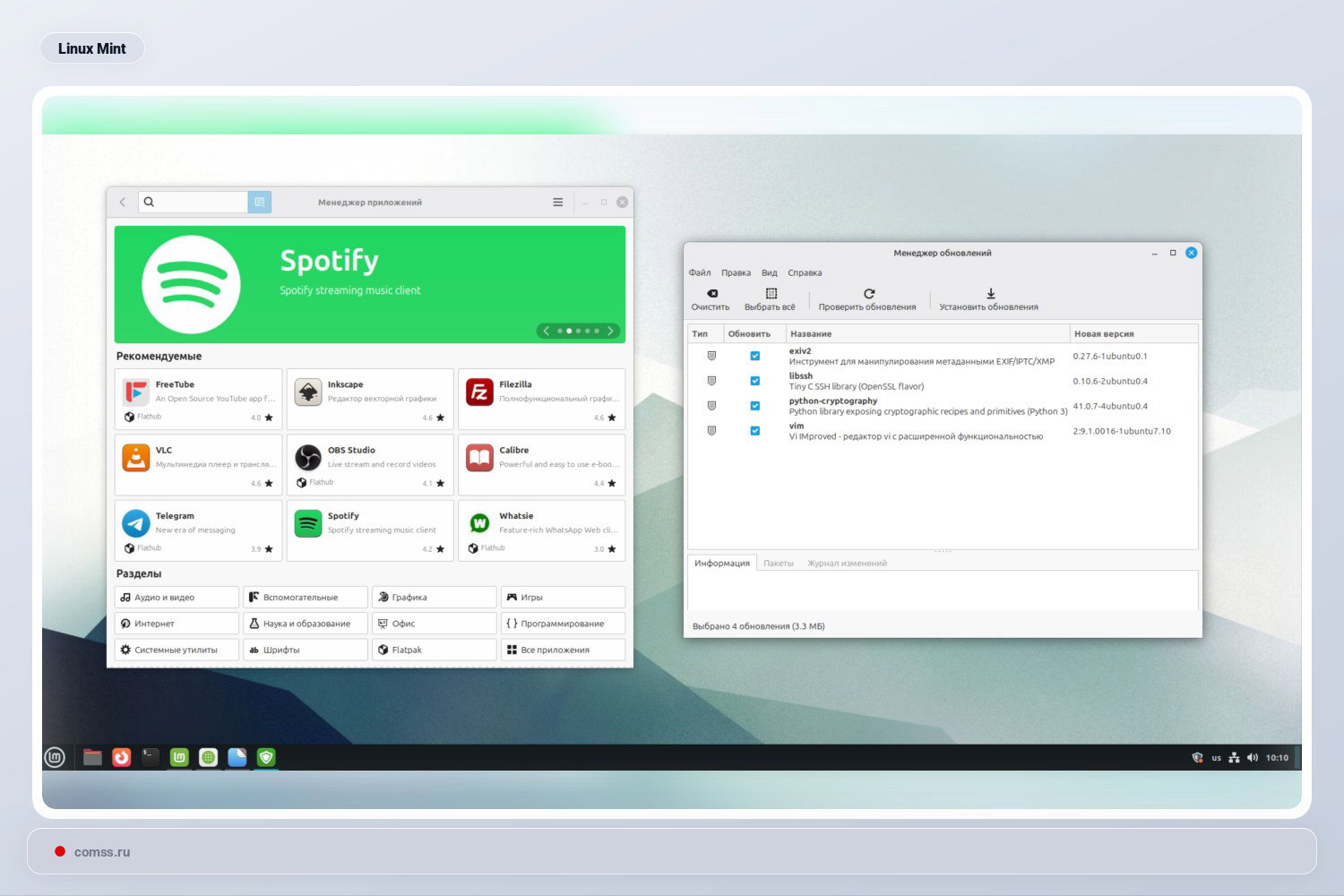Click the Установить обновления download icon
1344x896 pixels.
990,293
